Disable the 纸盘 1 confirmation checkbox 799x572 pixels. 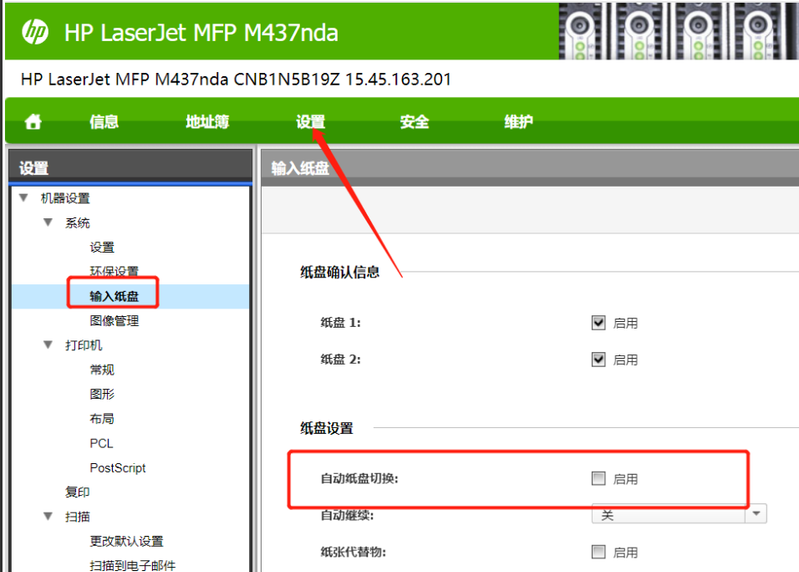tap(599, 323)
